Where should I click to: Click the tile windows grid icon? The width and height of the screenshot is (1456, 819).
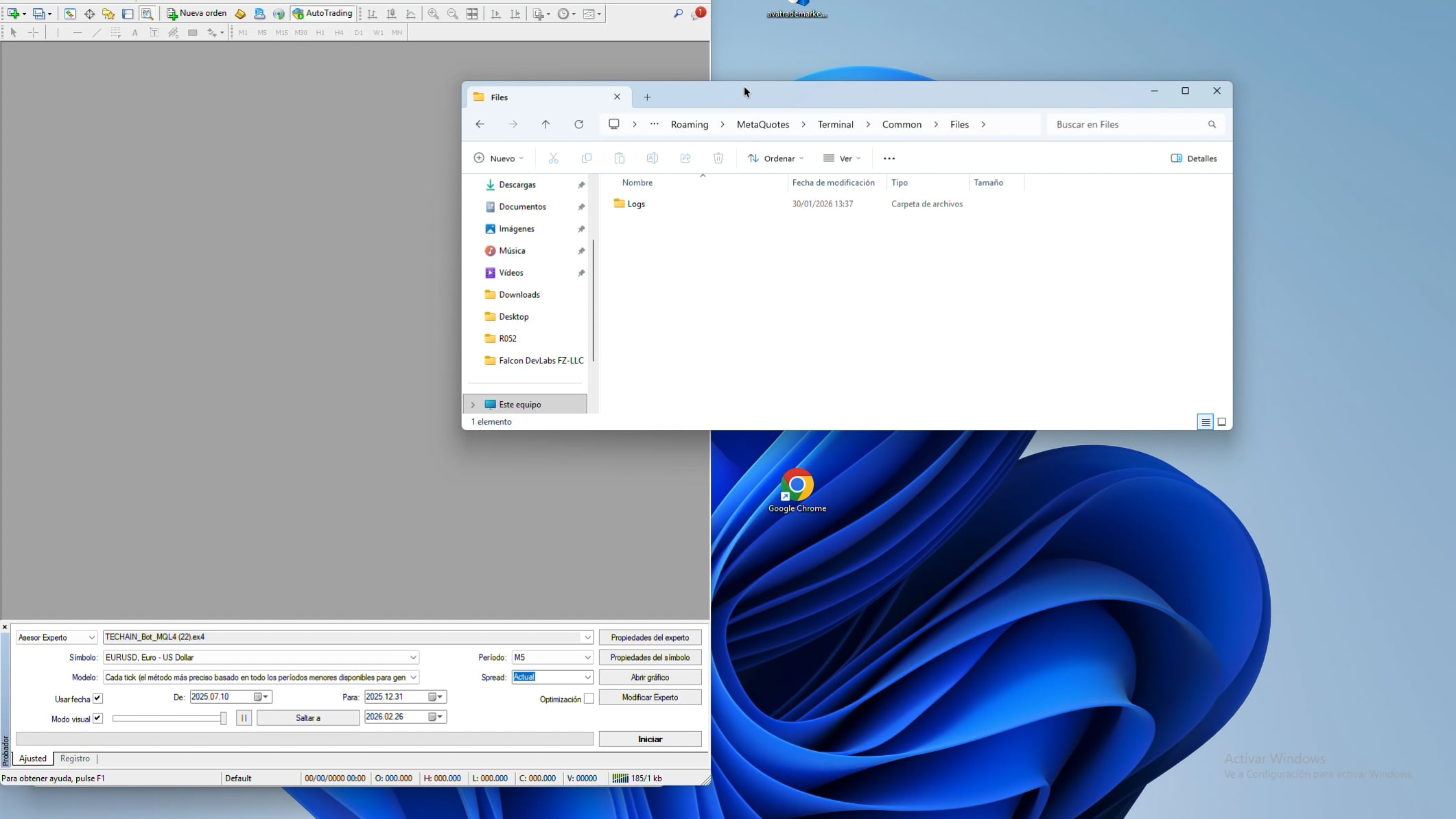click(x=472, y=13)
